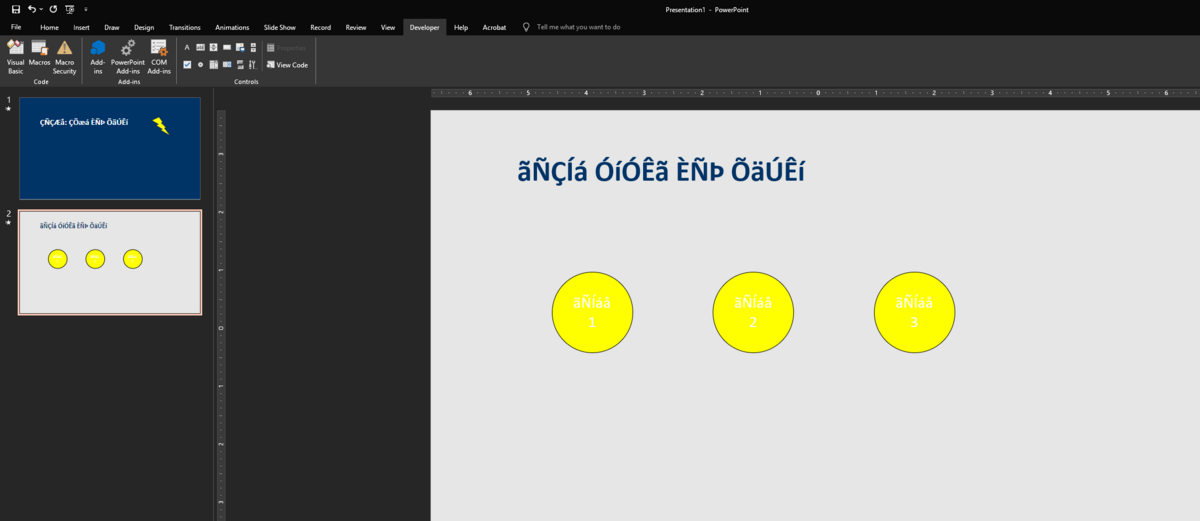Click the Macros button
This screenshot has width=1200, height=521.
point(40,54)
